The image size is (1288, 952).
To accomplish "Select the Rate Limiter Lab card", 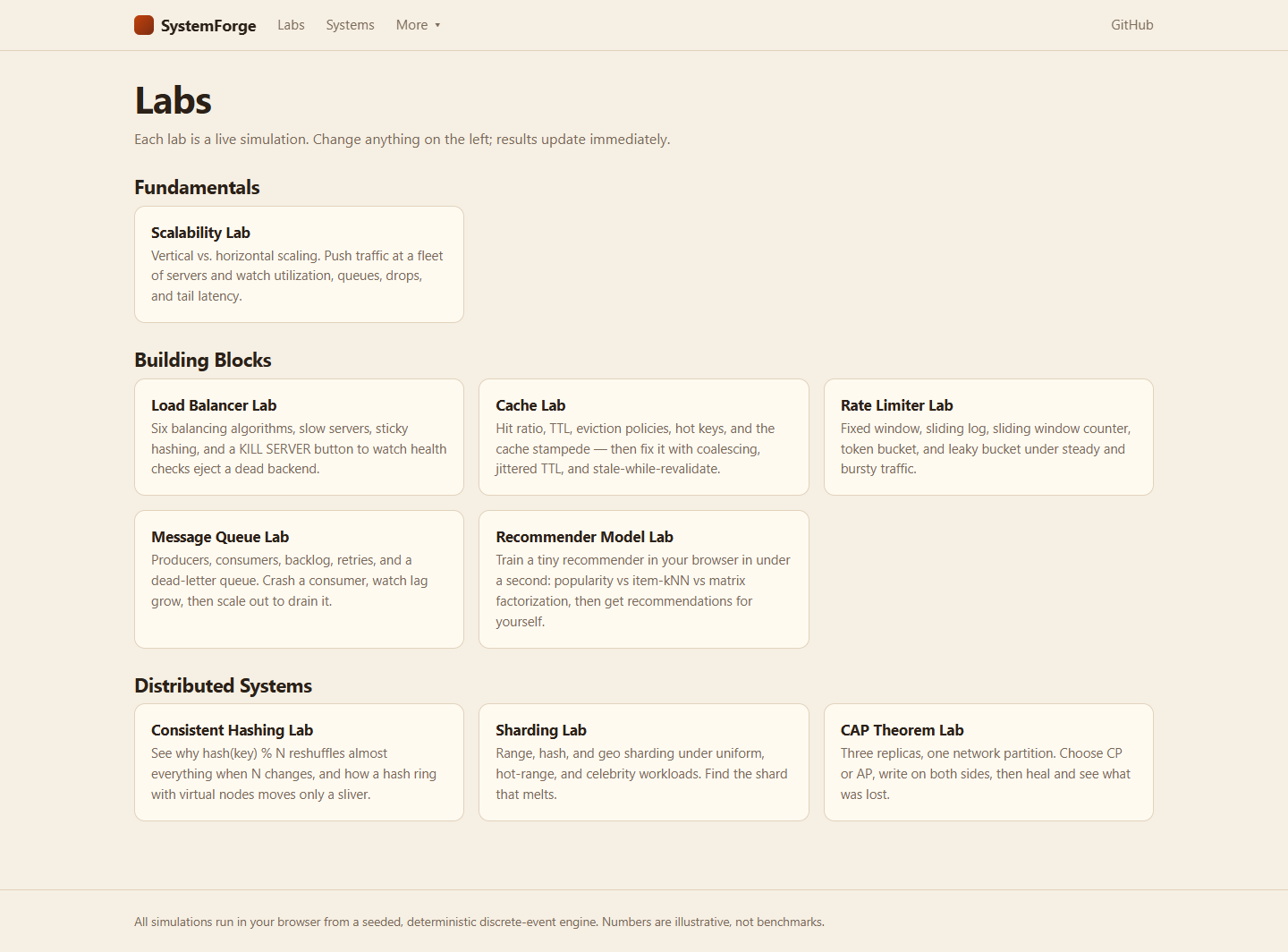I will 988,437.
